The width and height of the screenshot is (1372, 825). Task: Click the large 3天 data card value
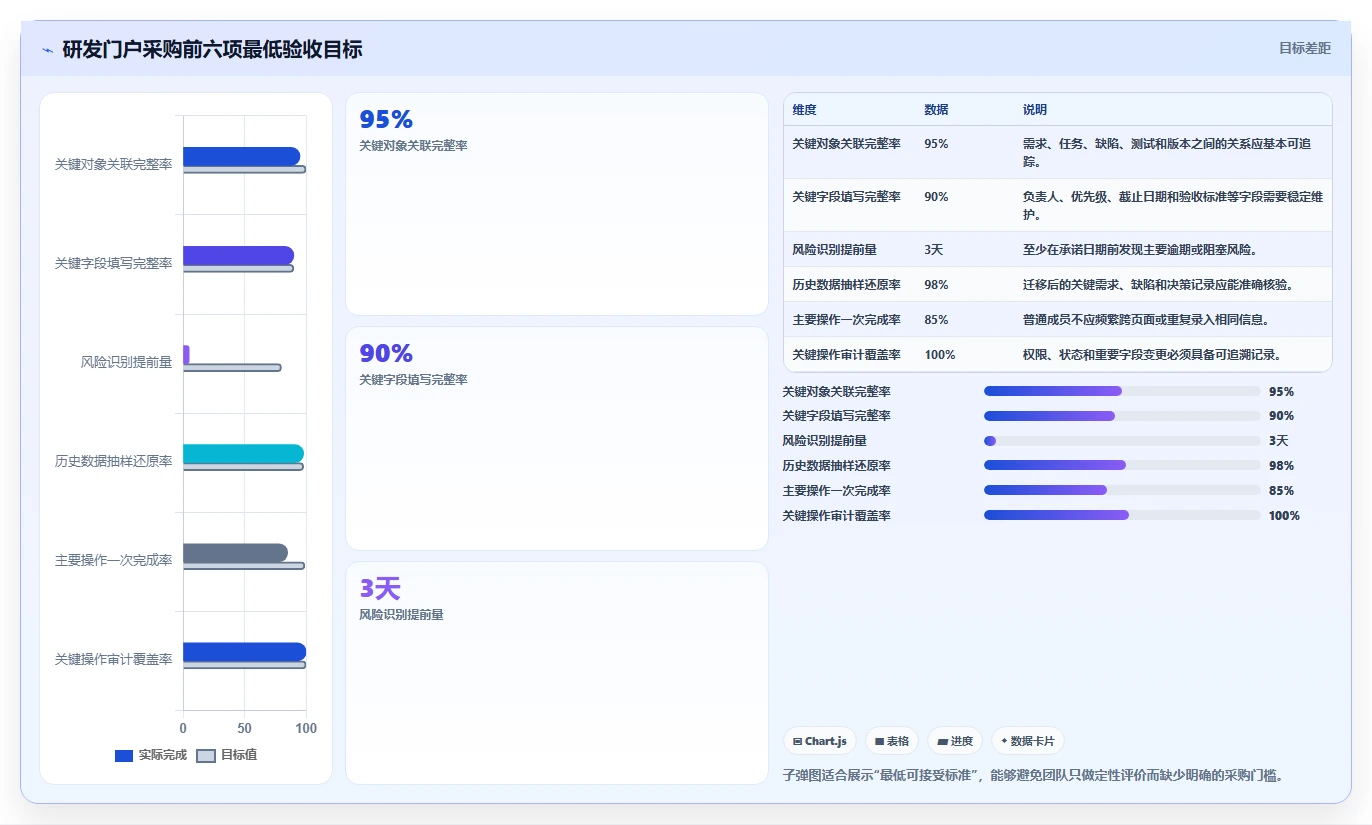[380, 589]
